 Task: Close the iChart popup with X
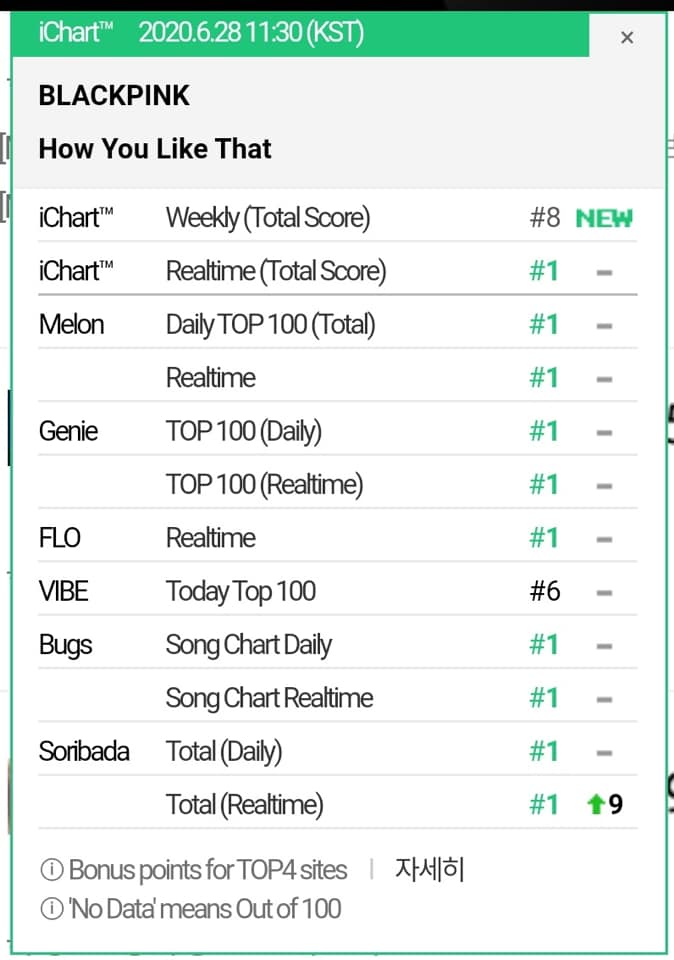[x=627, y=38]
